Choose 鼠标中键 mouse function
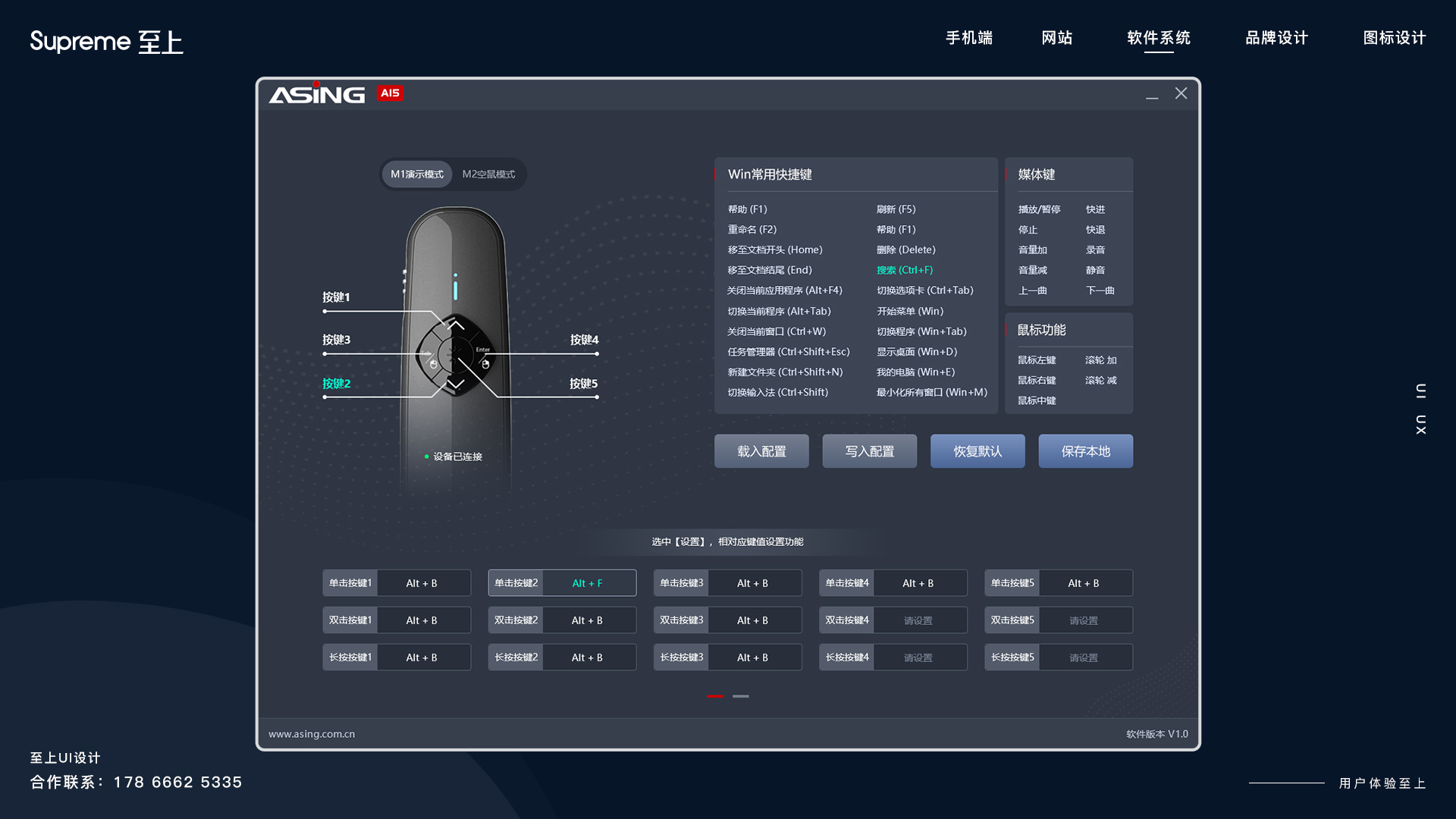Screen dimensions: 1456x819 click(1037, 400)
